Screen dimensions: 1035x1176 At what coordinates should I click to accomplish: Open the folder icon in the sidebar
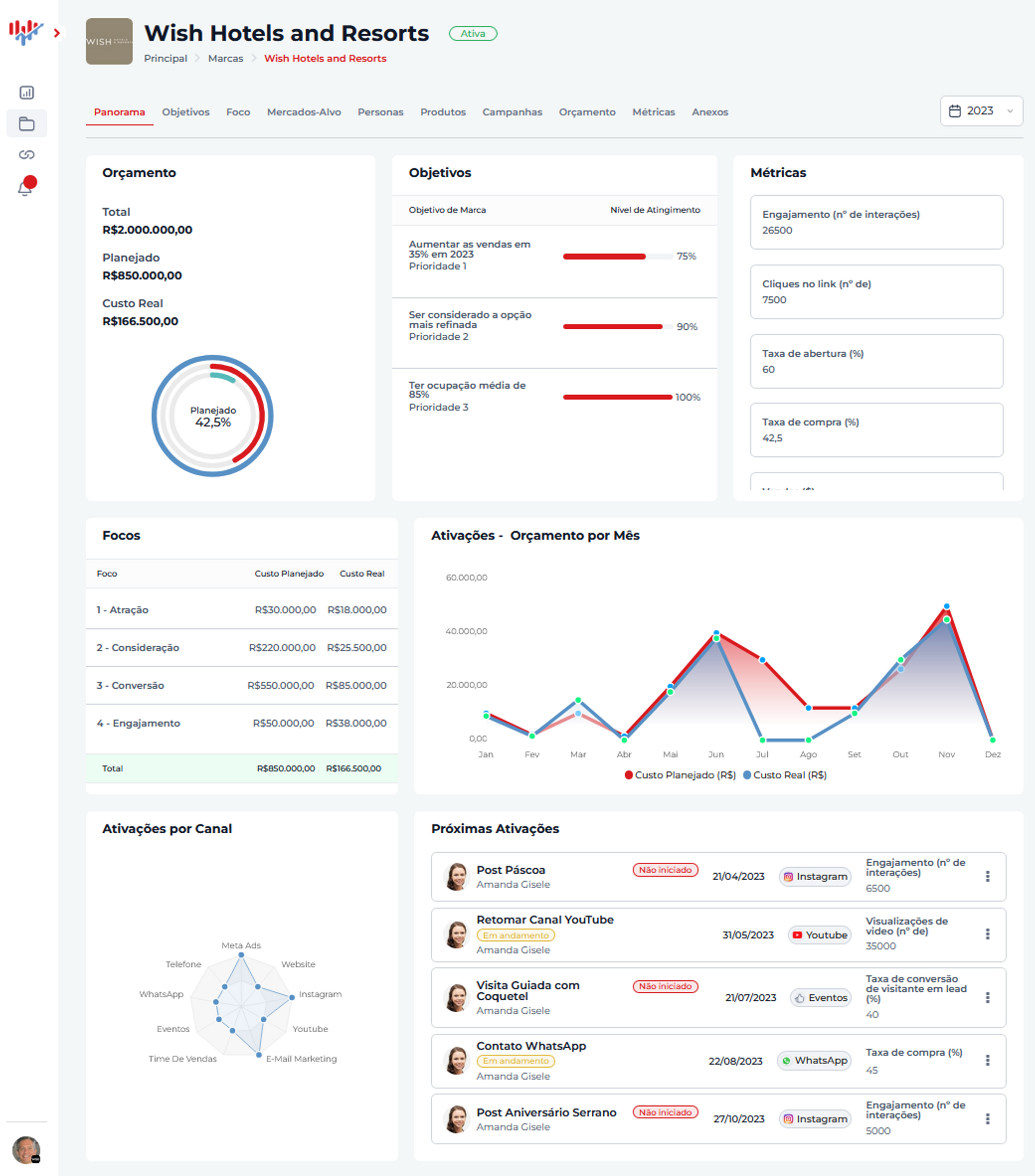click(26, 124)
